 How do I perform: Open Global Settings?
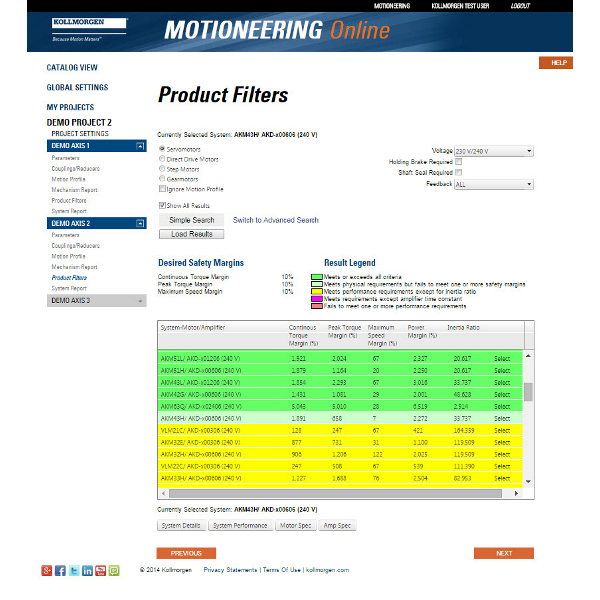(77, 88)
